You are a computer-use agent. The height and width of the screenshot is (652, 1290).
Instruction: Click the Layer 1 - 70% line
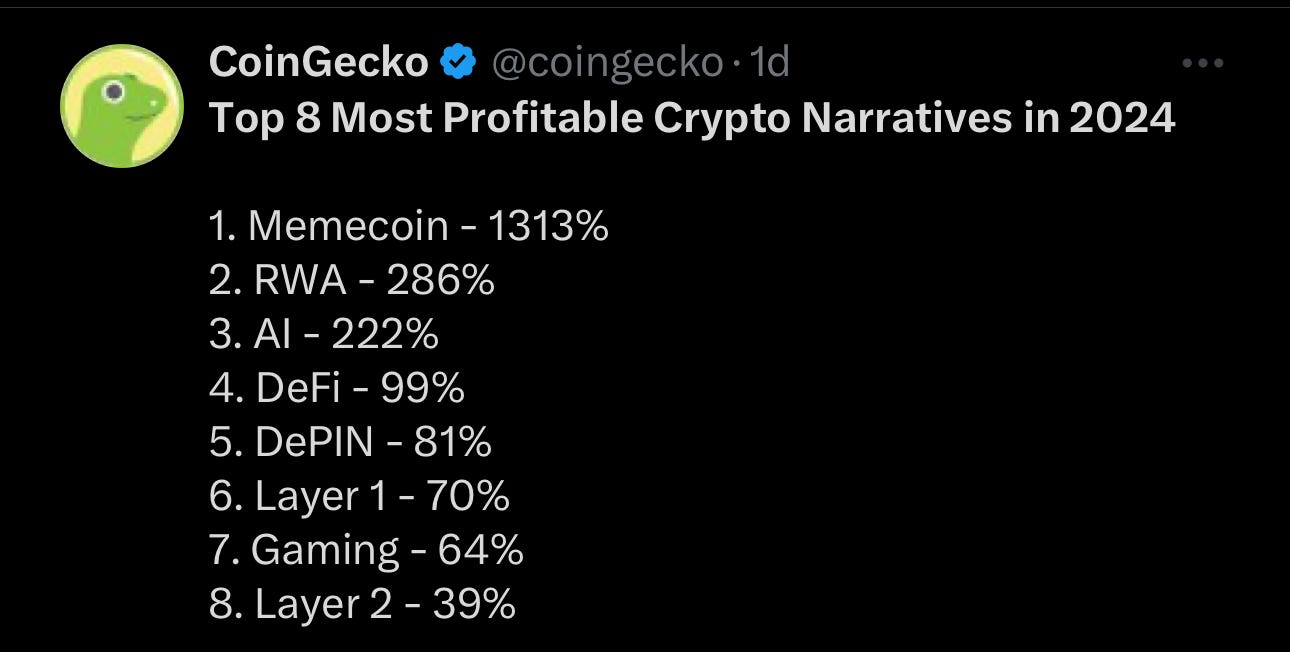click(x=360, y=496)
